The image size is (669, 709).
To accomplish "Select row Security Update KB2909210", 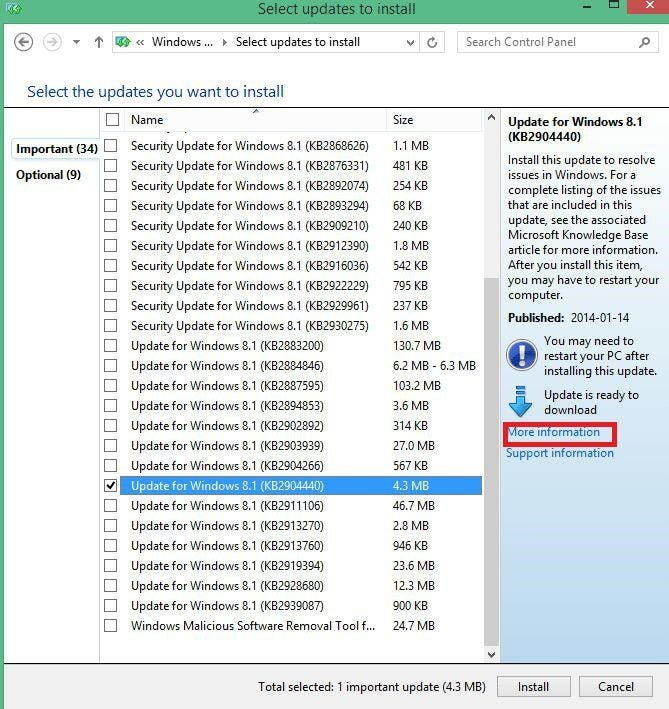I will [x=301, y=226].
